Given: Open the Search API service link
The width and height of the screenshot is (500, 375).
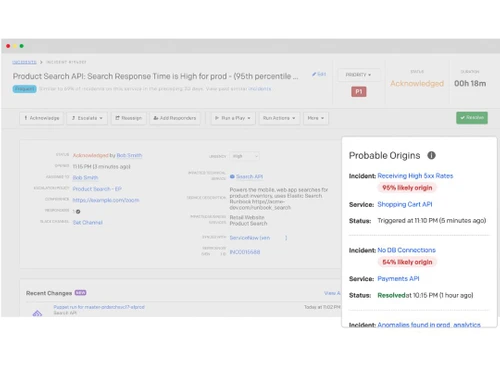Looking at the screenshot, I should click(249, 176).
